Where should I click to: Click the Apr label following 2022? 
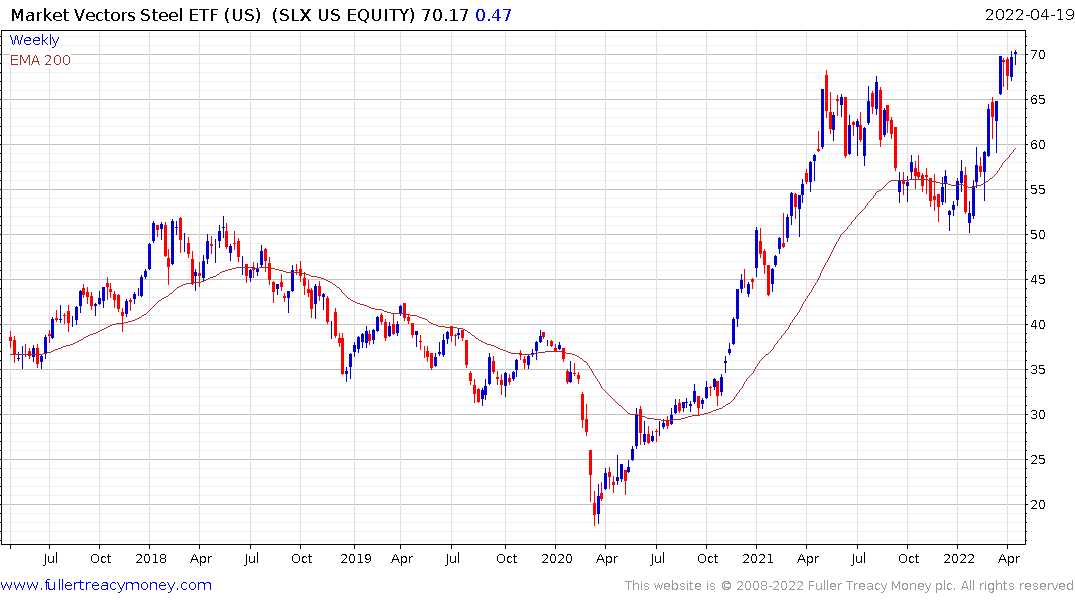click(1008, 560)
